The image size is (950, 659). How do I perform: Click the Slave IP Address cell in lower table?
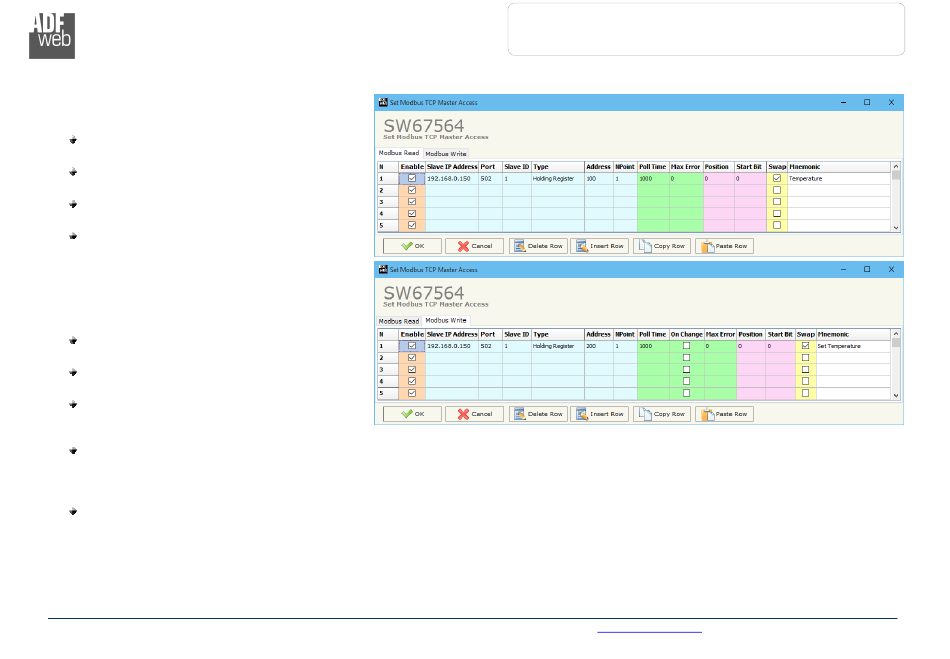451,346
